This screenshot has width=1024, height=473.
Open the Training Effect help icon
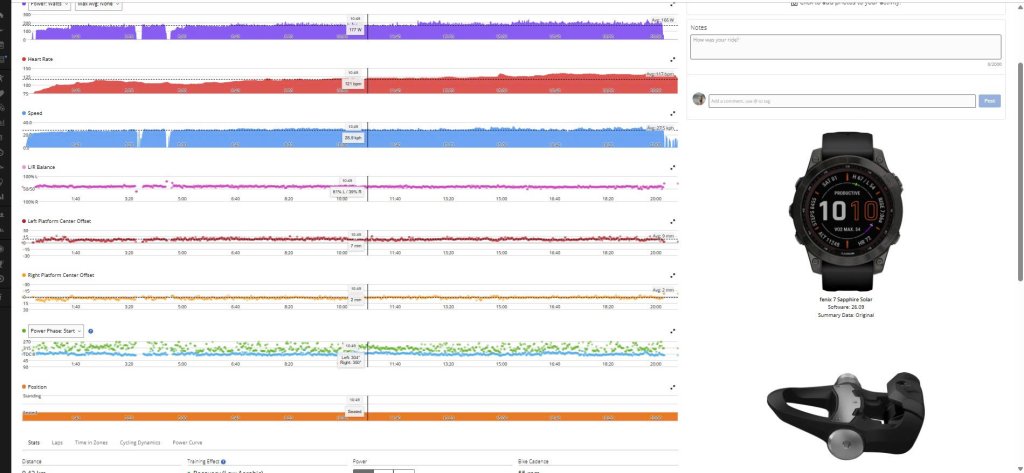[x=223, y=461]
